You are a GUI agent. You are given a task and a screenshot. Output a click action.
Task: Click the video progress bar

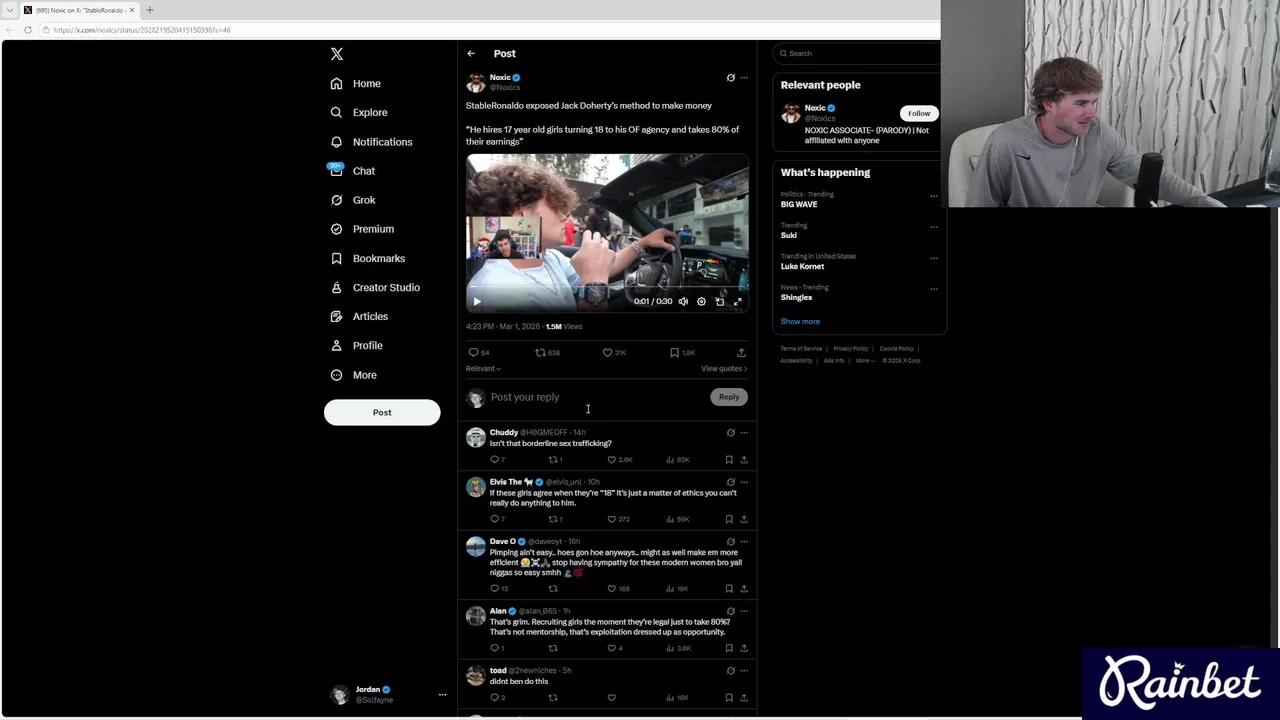click(x=607, y=287)
